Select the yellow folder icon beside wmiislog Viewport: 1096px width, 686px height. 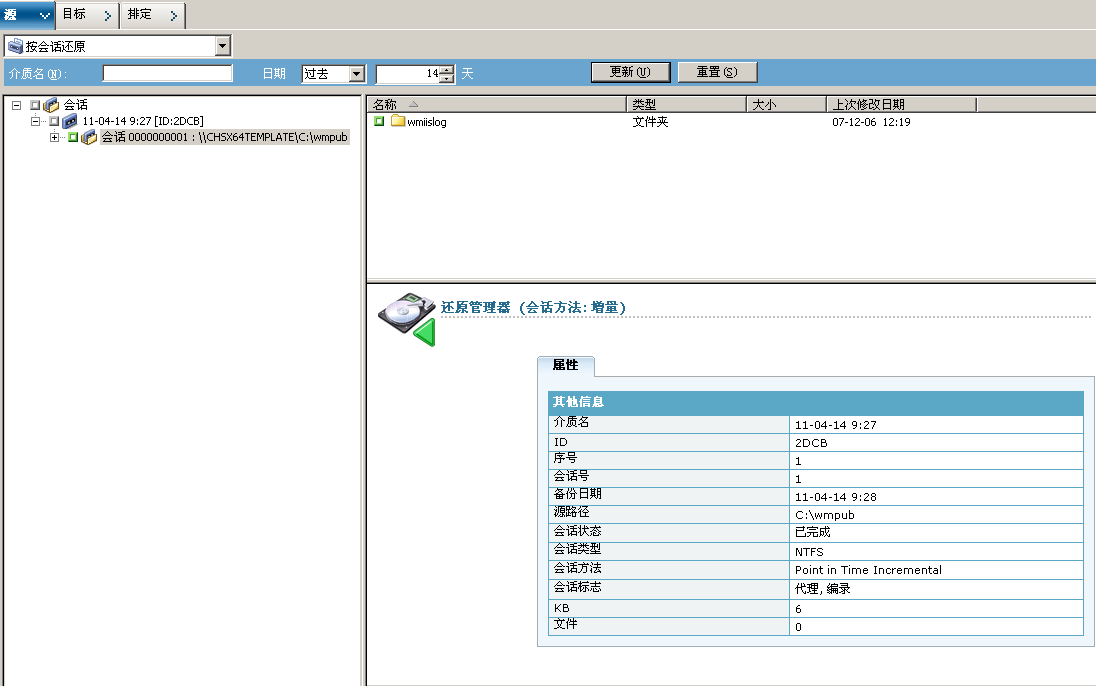(398, 121)
